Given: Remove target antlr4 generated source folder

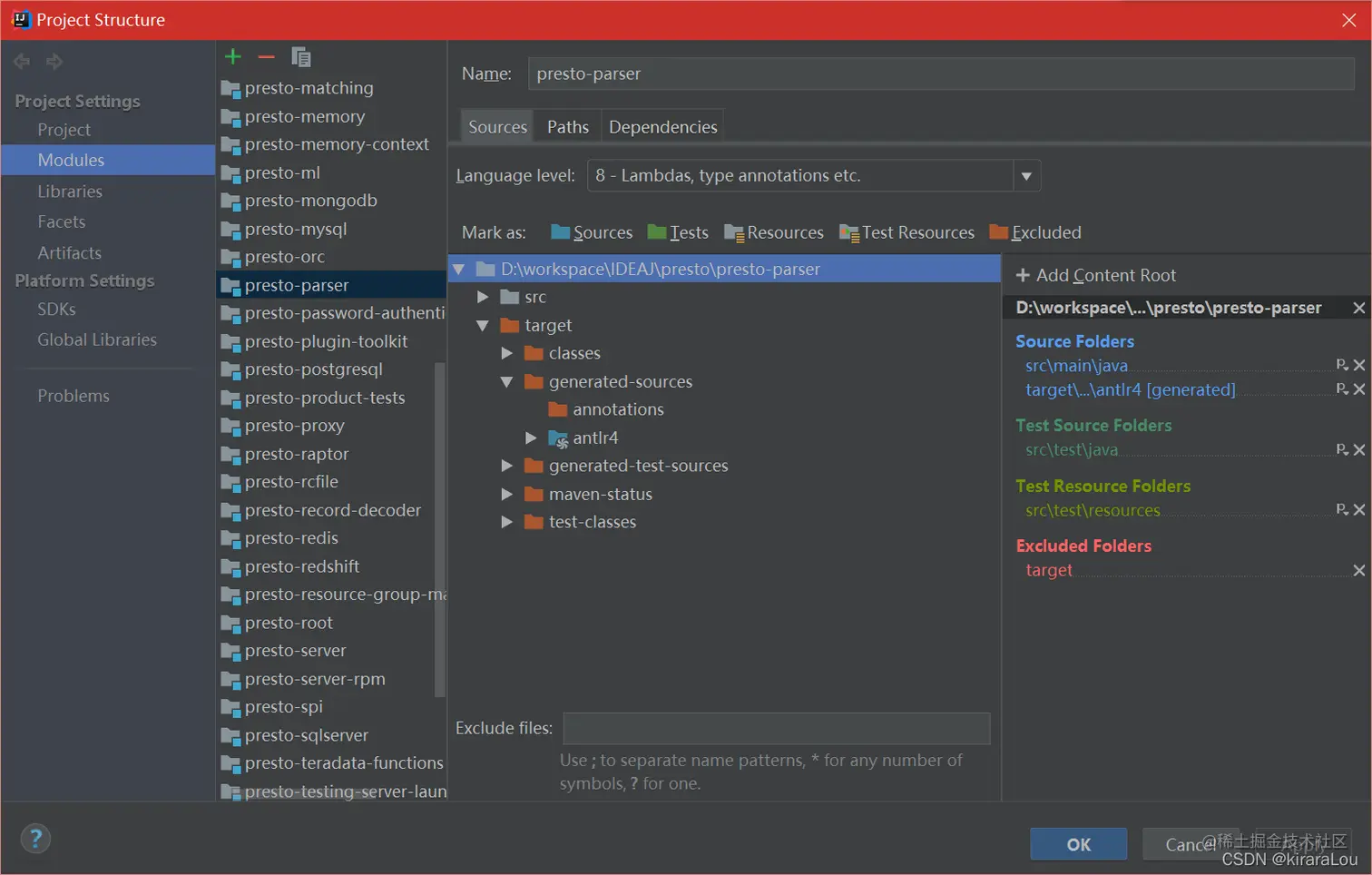Looking at the screenshot, I should (x=1358, y=388).
